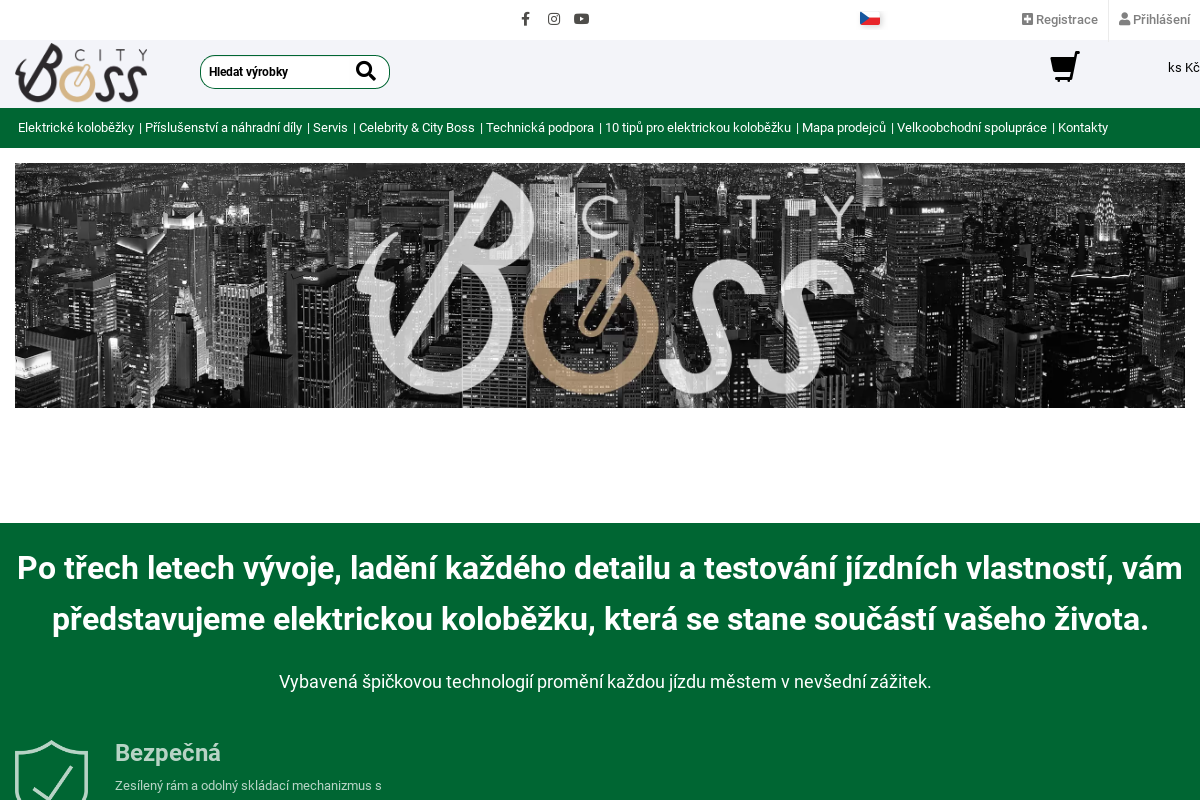Click the Přihlášení login link
The height and width of the screenshot is (800, 1200).
[x=1155, y=19]
